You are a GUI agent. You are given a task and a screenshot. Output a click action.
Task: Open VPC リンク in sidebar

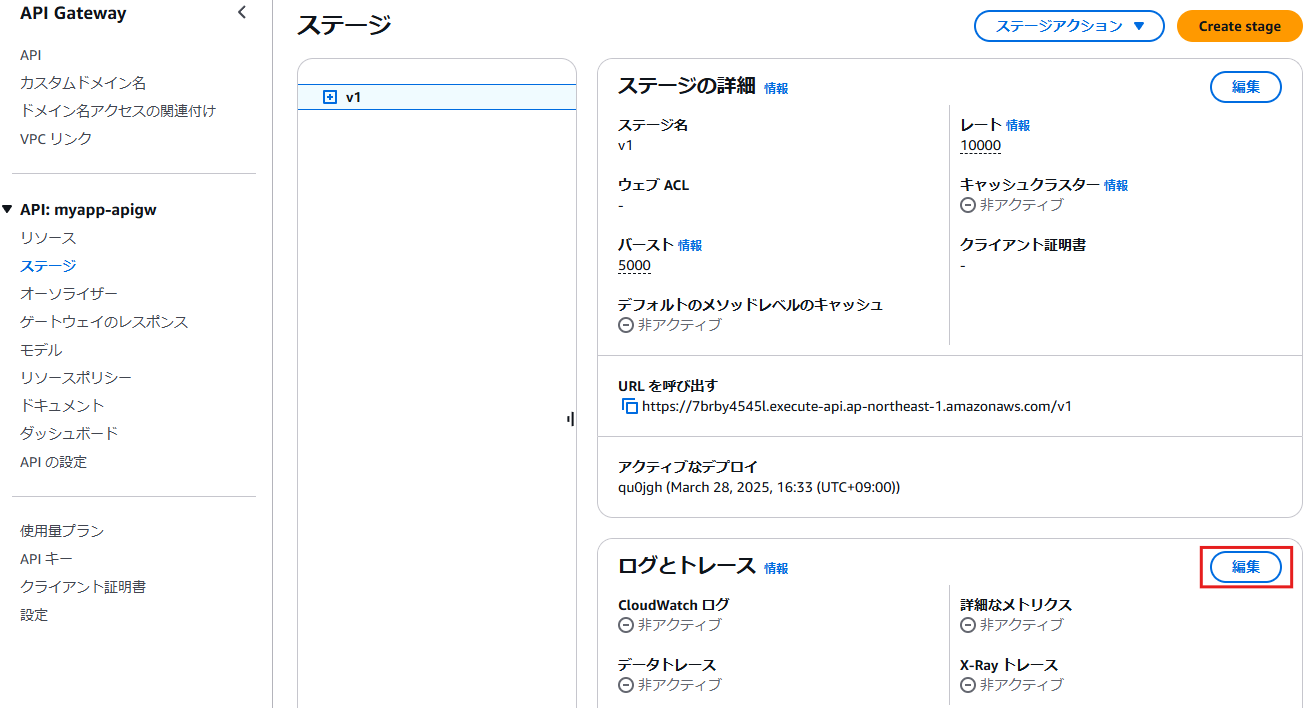[56, 139]
